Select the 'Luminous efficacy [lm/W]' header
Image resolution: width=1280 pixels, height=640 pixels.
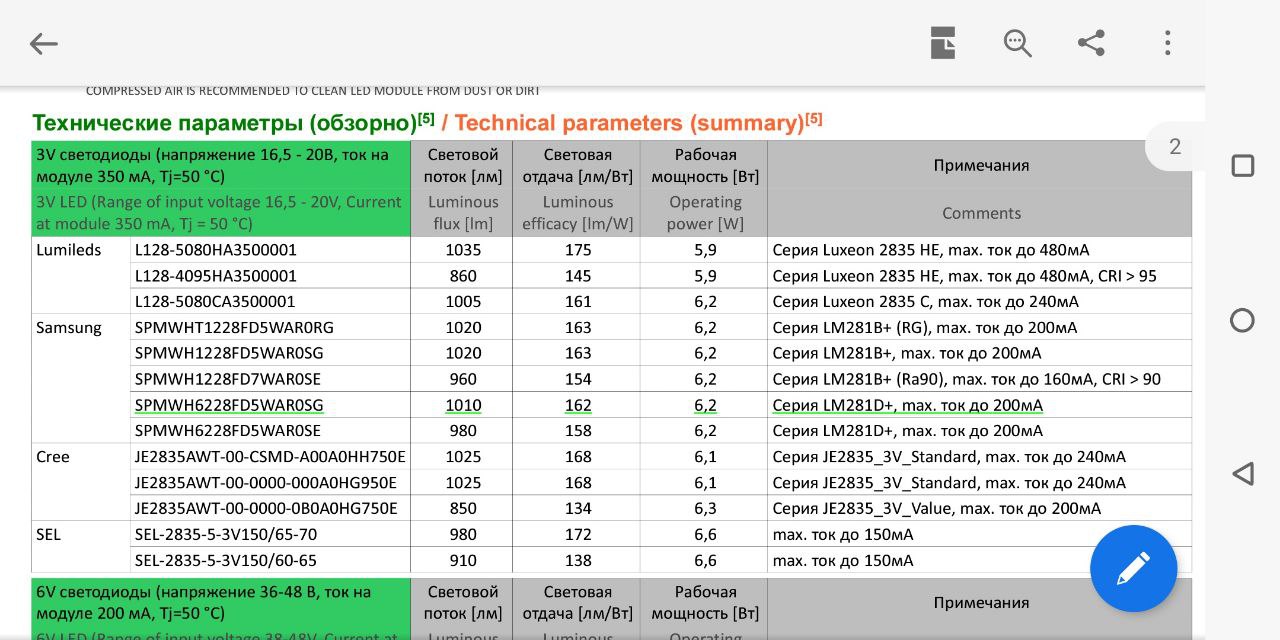click(578, 213)
